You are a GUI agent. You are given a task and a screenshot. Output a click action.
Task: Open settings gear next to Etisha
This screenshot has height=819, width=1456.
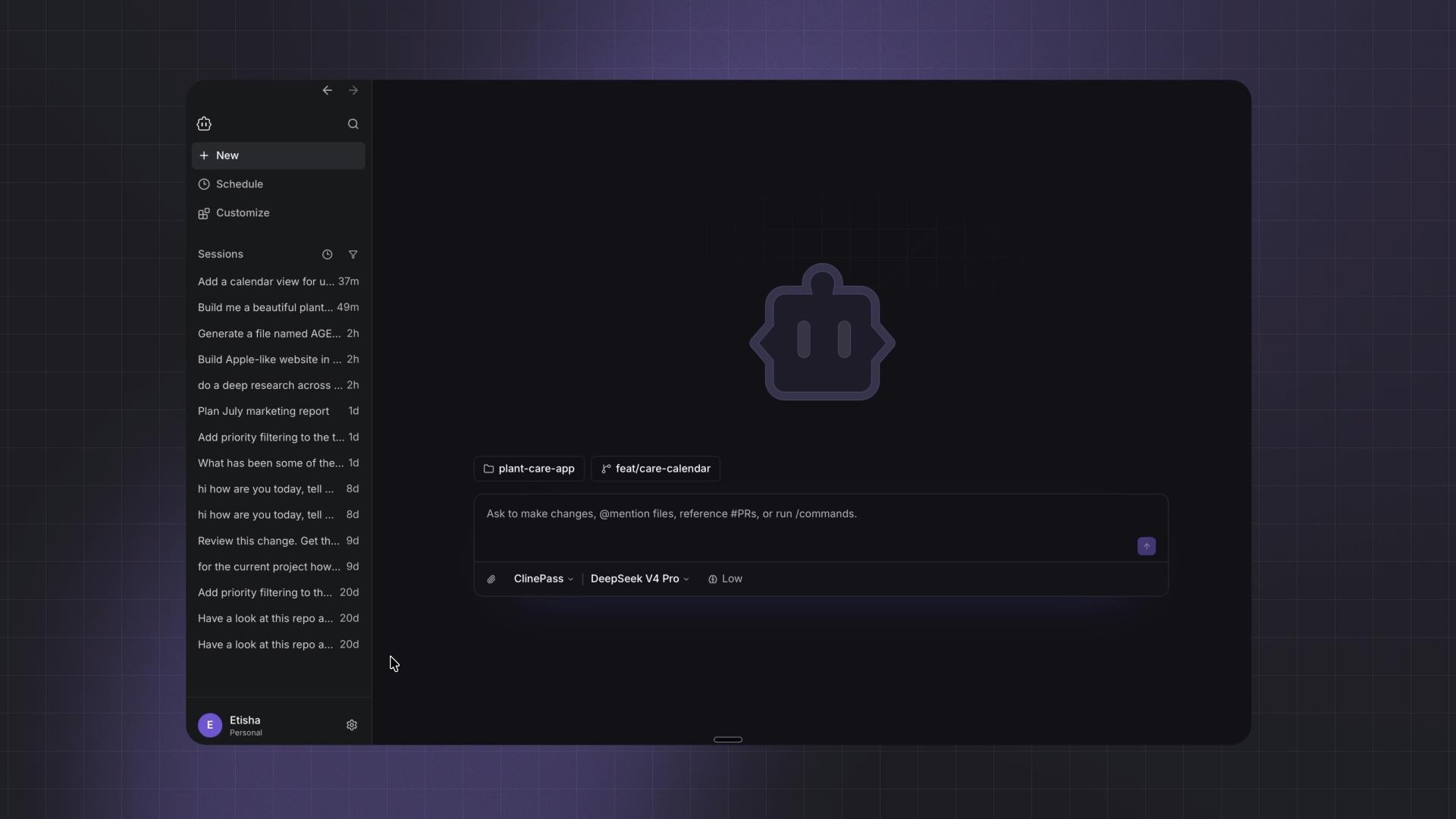point(352,725)
